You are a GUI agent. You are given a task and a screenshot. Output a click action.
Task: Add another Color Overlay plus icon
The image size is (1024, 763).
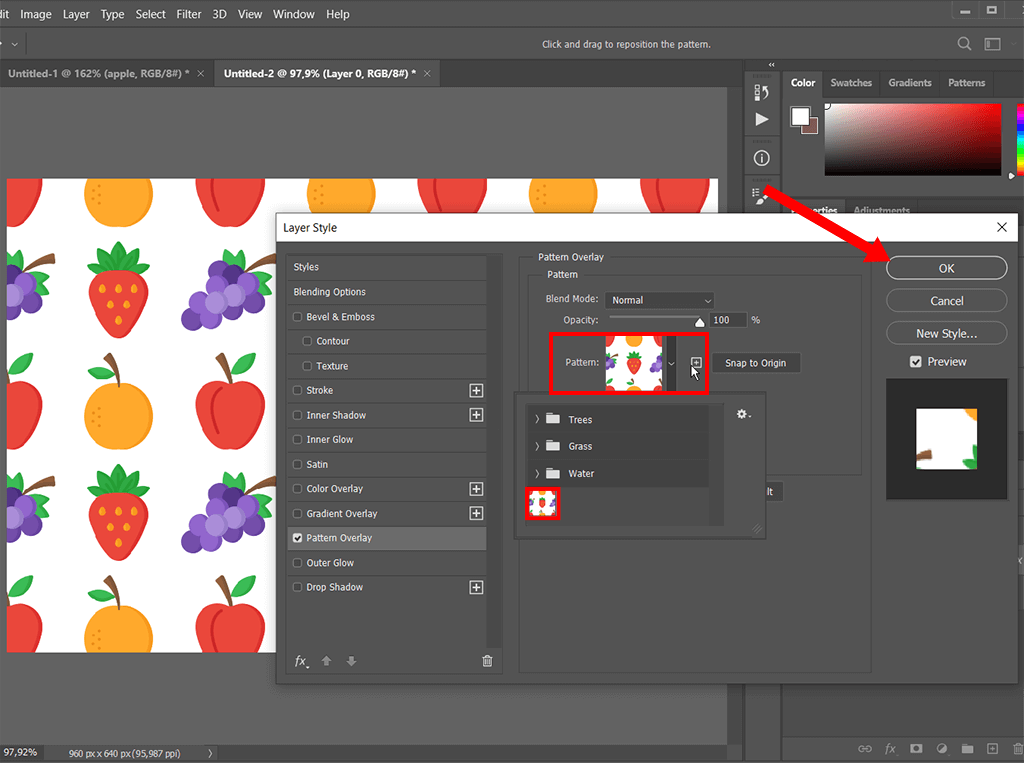(476, 489)
